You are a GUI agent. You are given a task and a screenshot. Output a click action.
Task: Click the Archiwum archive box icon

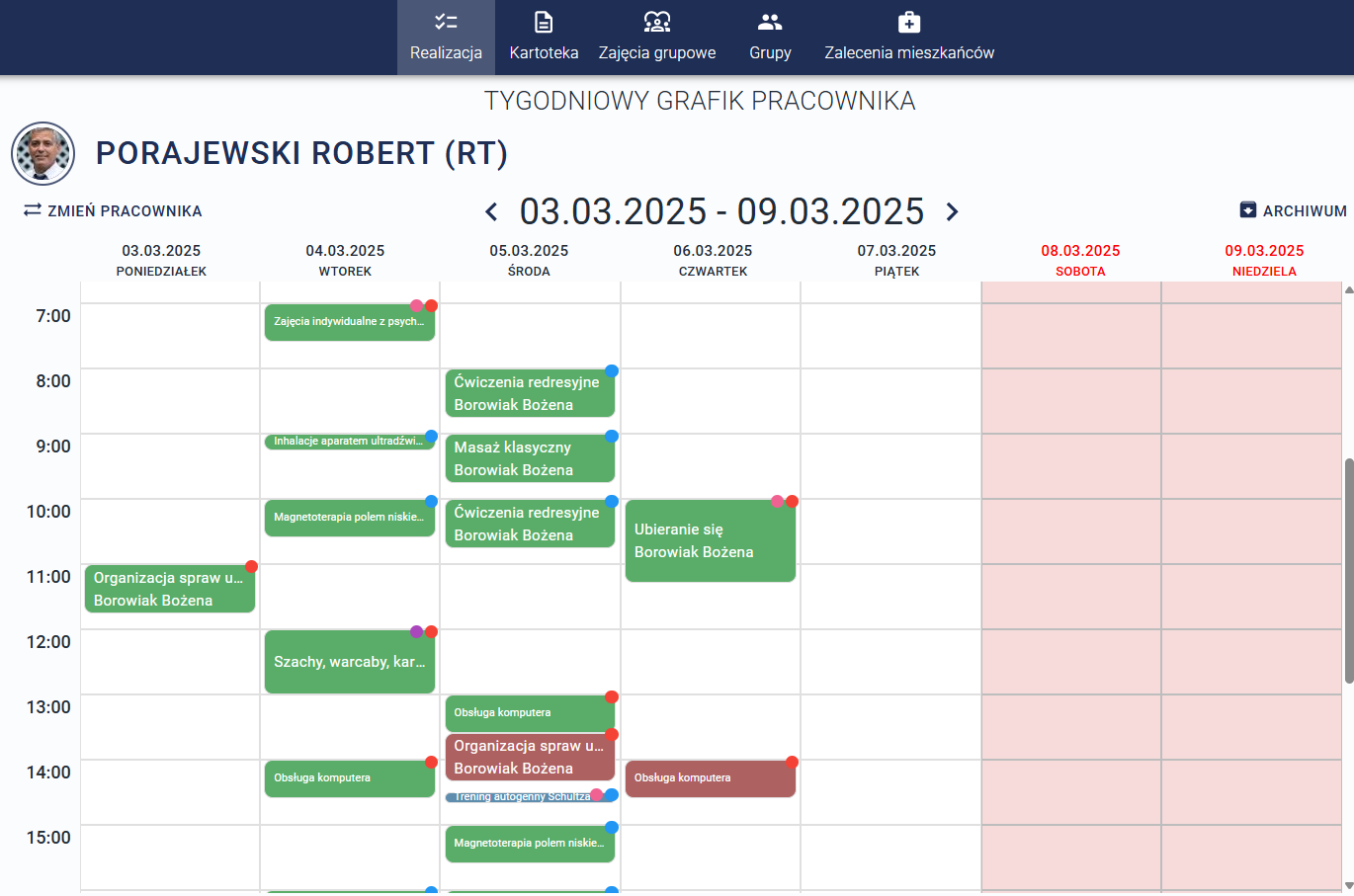click(1248, 210)
